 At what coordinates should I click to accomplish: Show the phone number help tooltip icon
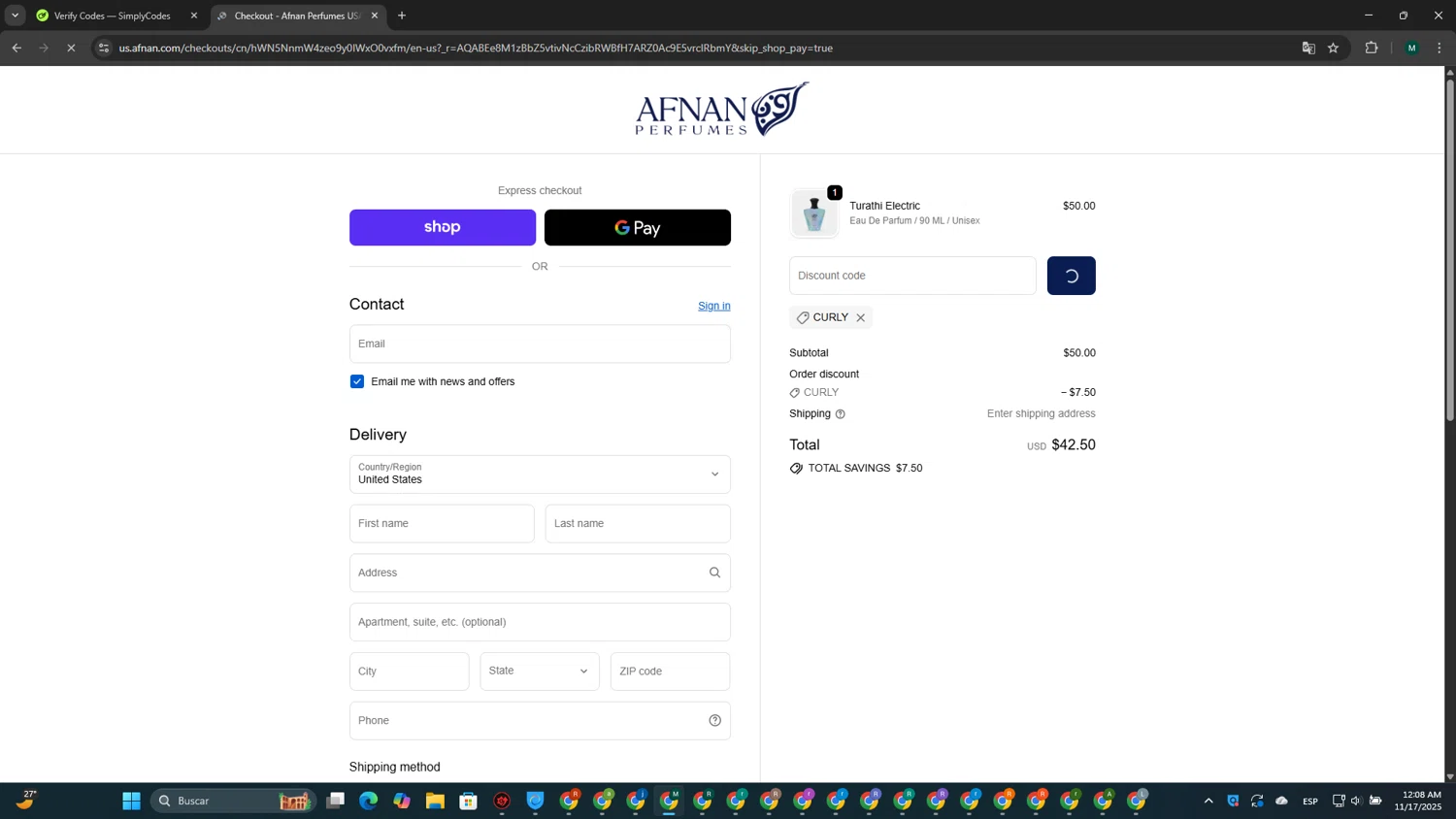(x=714, y=720)
